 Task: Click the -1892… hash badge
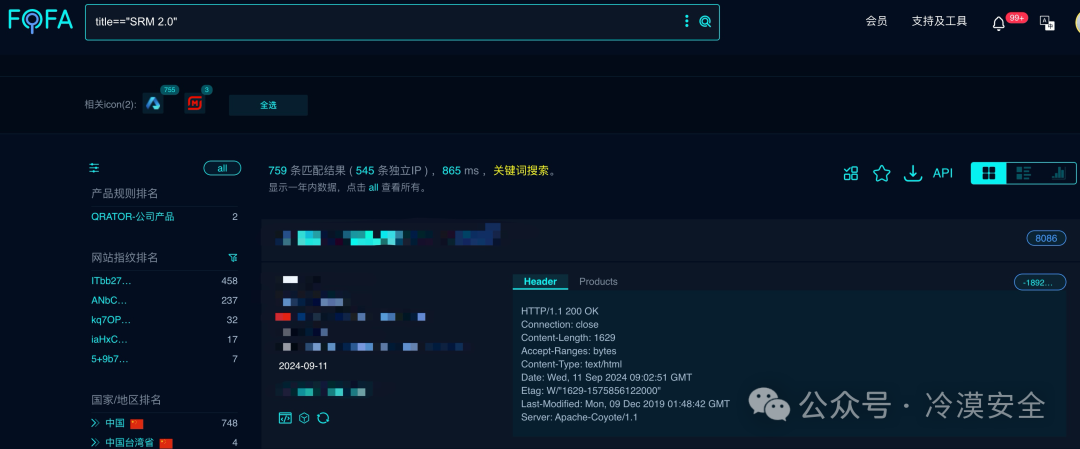coord(1040,282)
